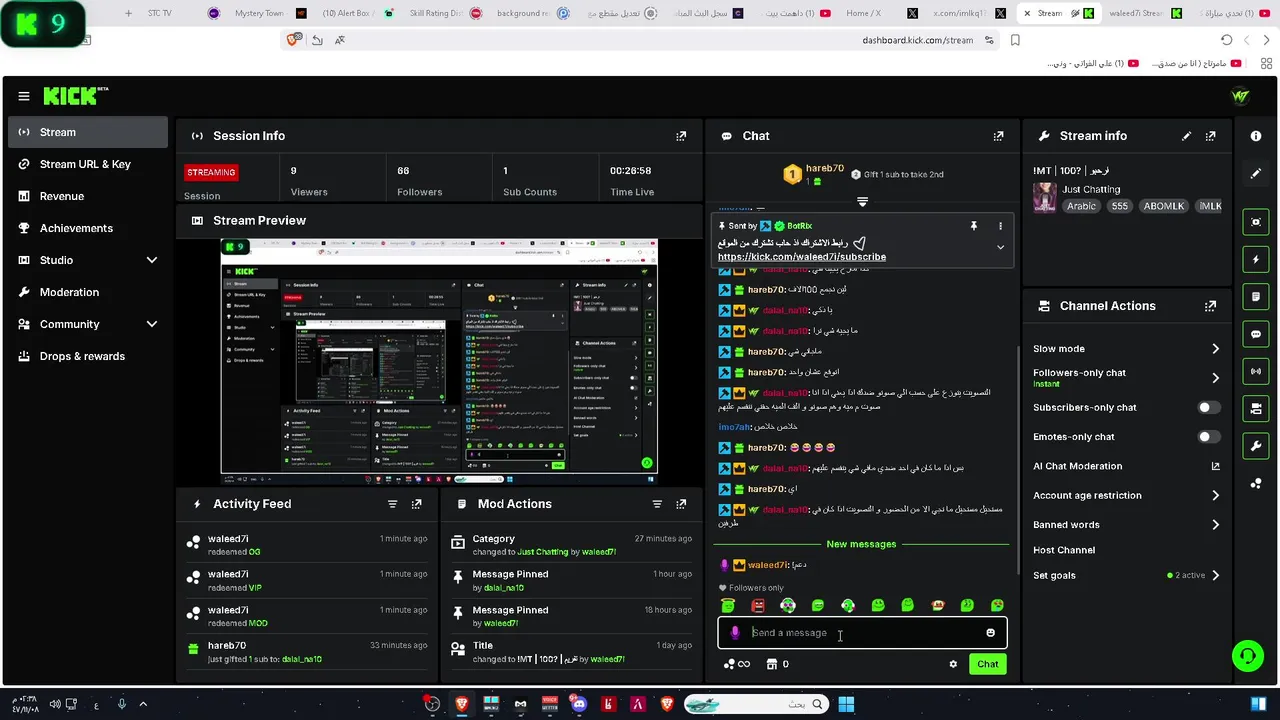This screenshot has height=720, width=1280.
Task: Expand Slow mode options
Action: point(1216,349)
